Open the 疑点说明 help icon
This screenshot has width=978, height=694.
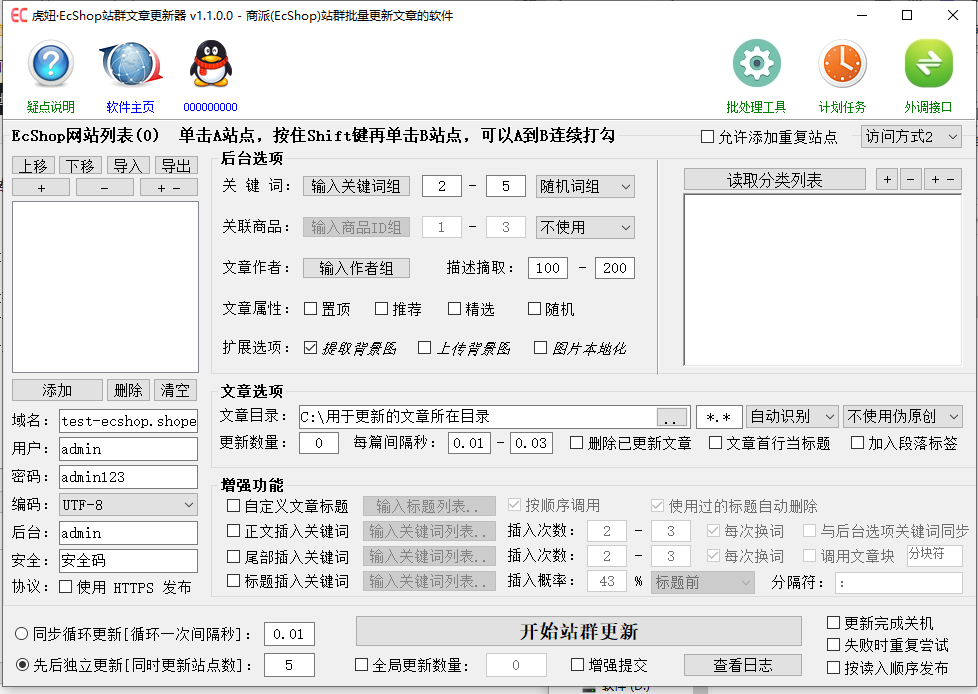click(x=51, y=63)
